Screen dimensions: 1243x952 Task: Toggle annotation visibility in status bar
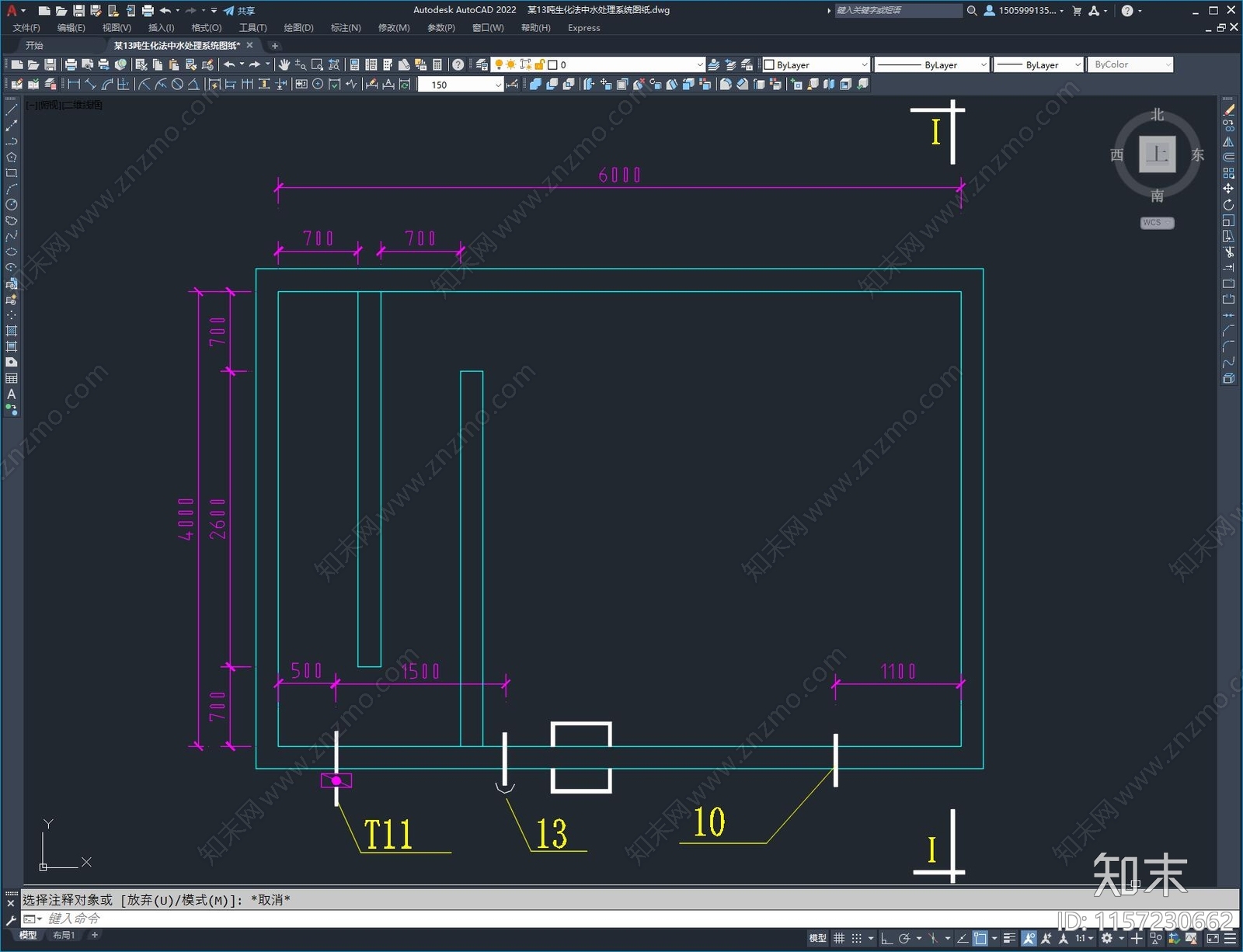click(1029, 939)
